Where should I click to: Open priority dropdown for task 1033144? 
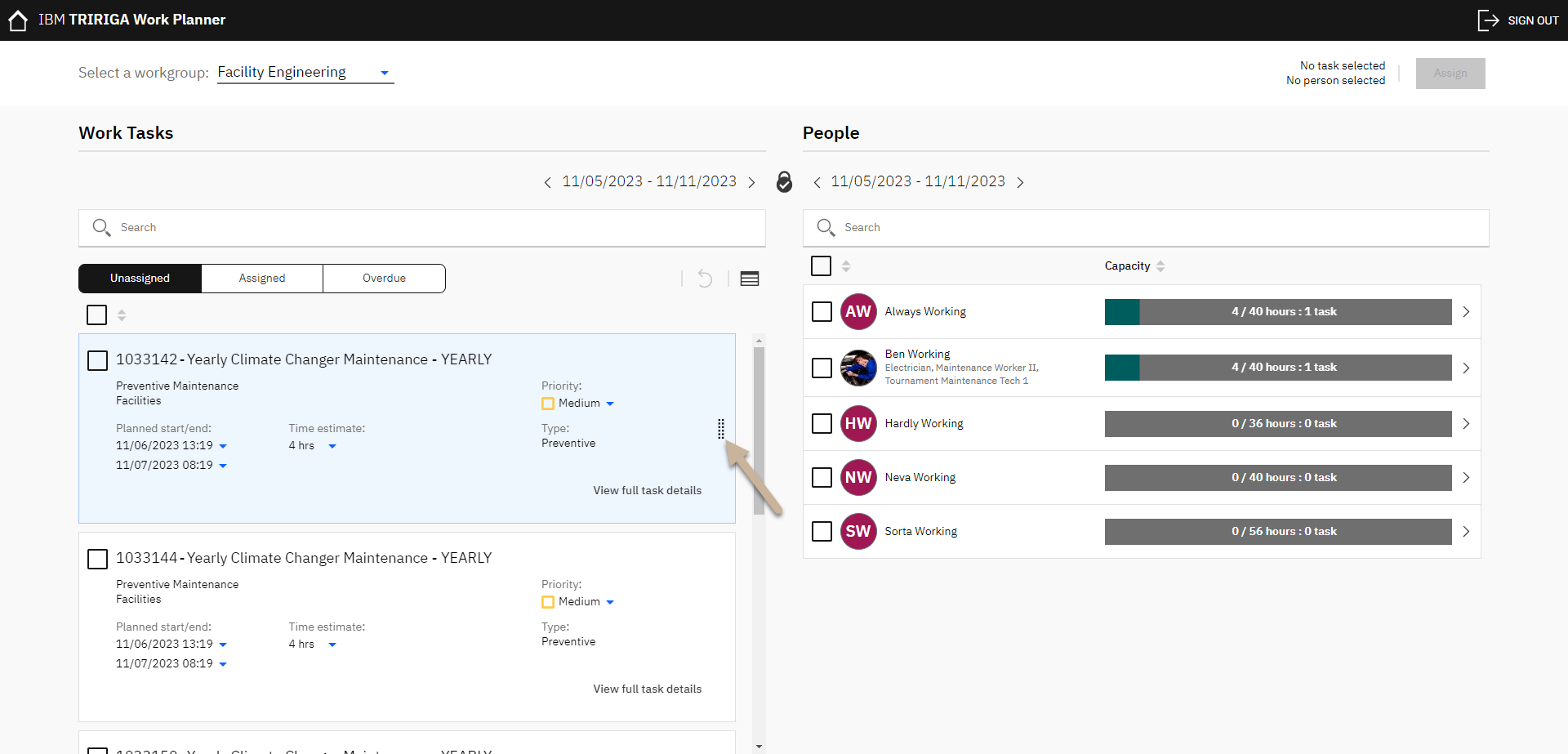tap(610, 602)
